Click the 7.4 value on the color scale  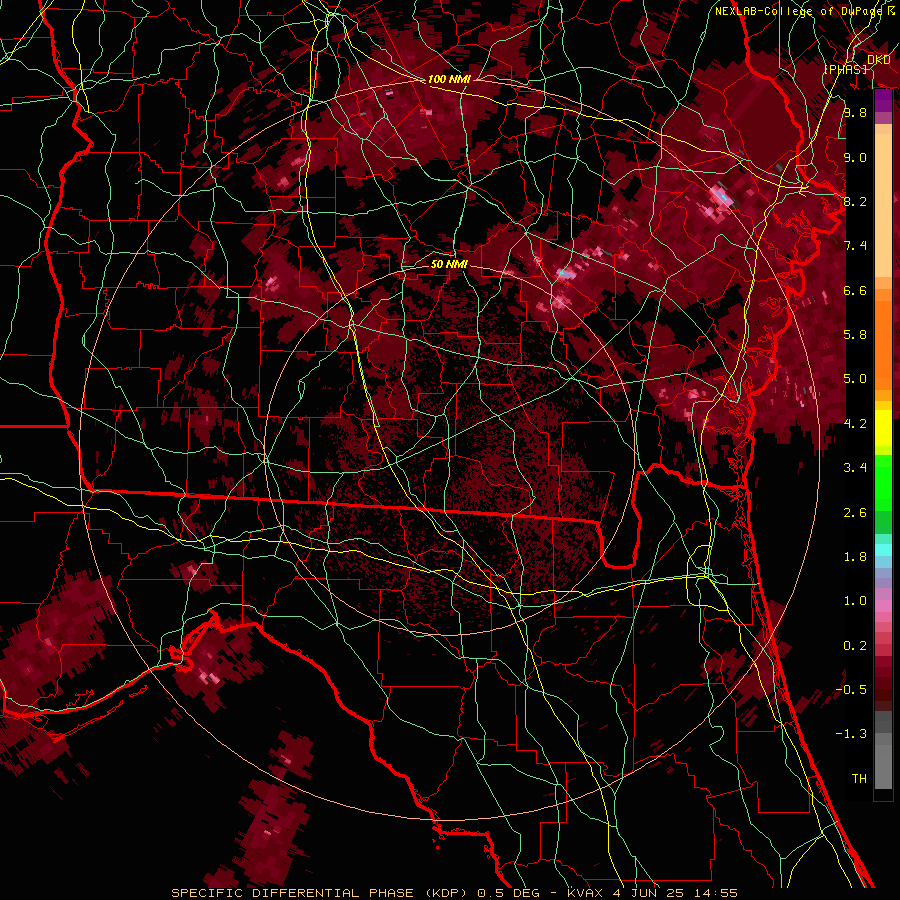click(855, 246)
